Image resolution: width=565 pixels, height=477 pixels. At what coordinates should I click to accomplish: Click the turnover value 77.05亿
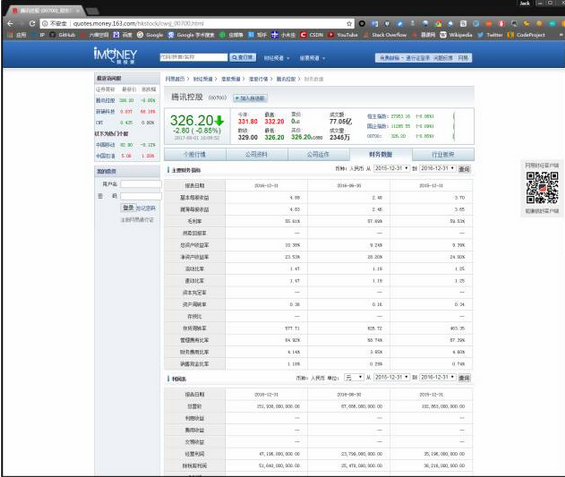[x=341, y=122]
